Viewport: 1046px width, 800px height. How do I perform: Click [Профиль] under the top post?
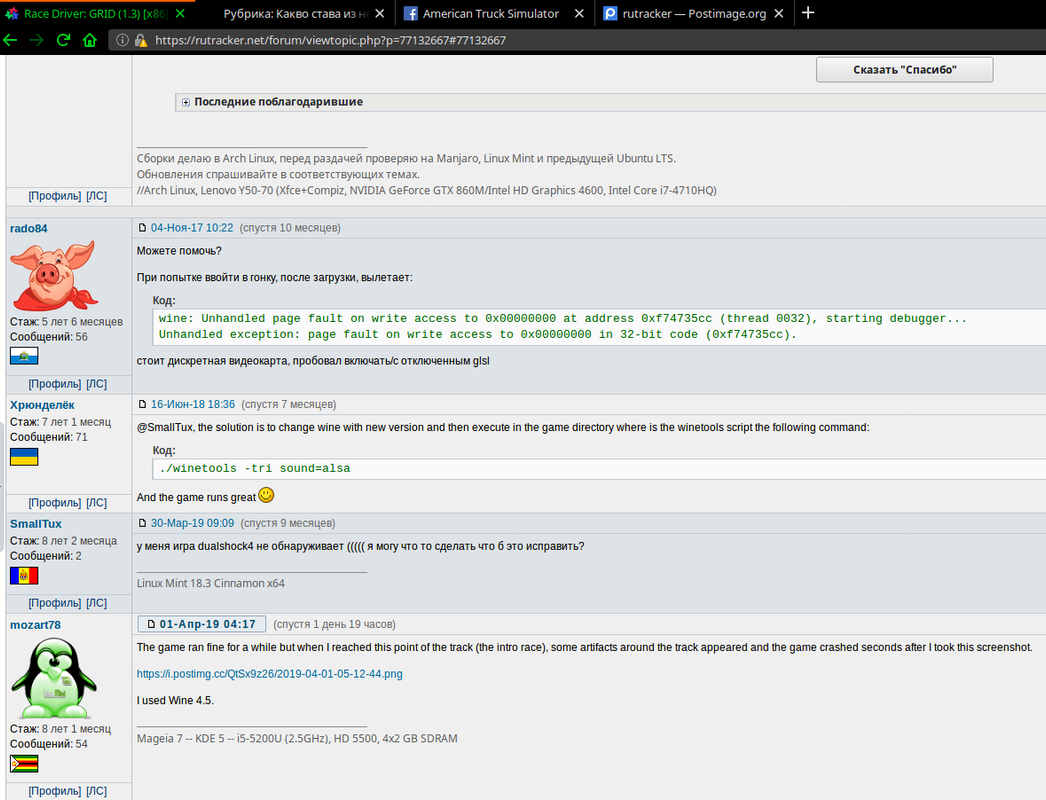(x=55, y=195)
